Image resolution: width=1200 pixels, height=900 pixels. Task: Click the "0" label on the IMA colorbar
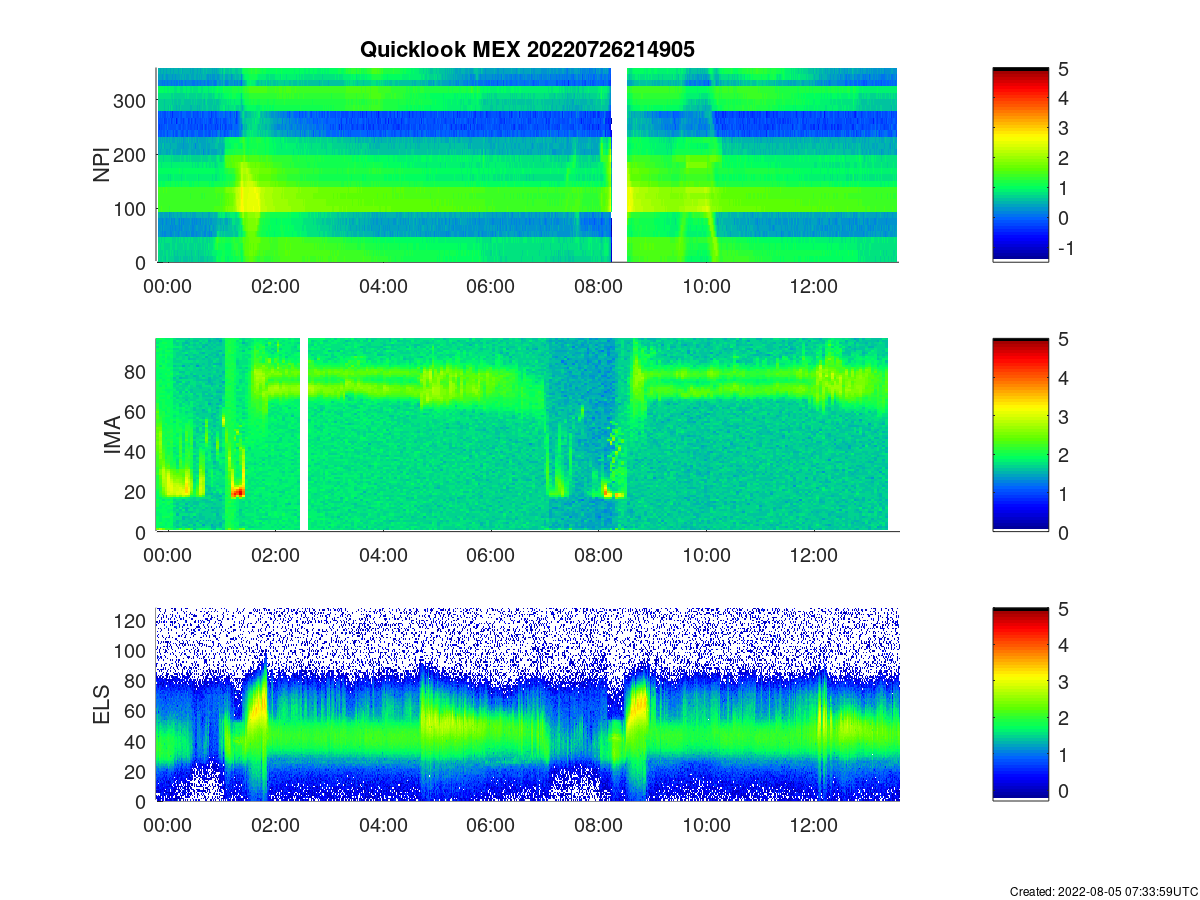click(x=1064, y=532)
